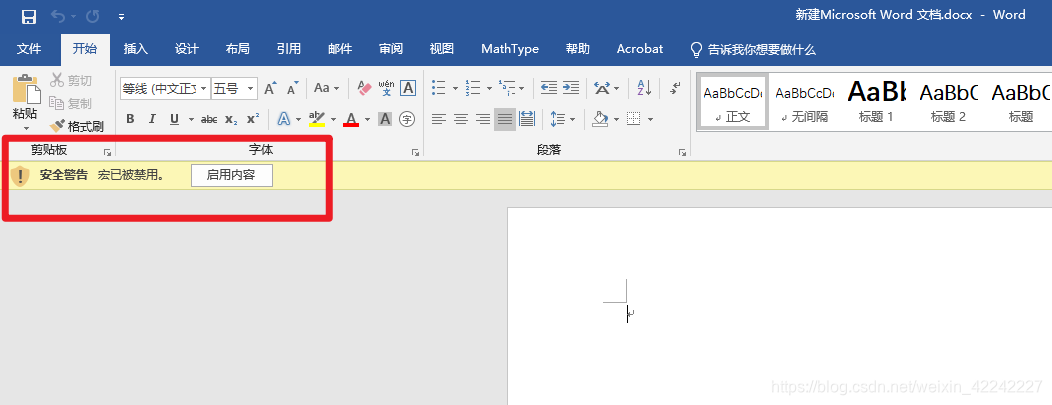Image resolution: width=1052 pixels, height=405 pixels.
Task: Switch to the 插入 ribbon tab
Action: [x=136, y=49]
